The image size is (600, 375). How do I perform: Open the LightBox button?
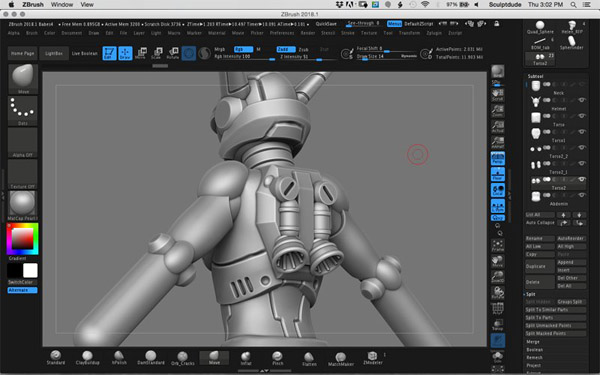point(54,54)
